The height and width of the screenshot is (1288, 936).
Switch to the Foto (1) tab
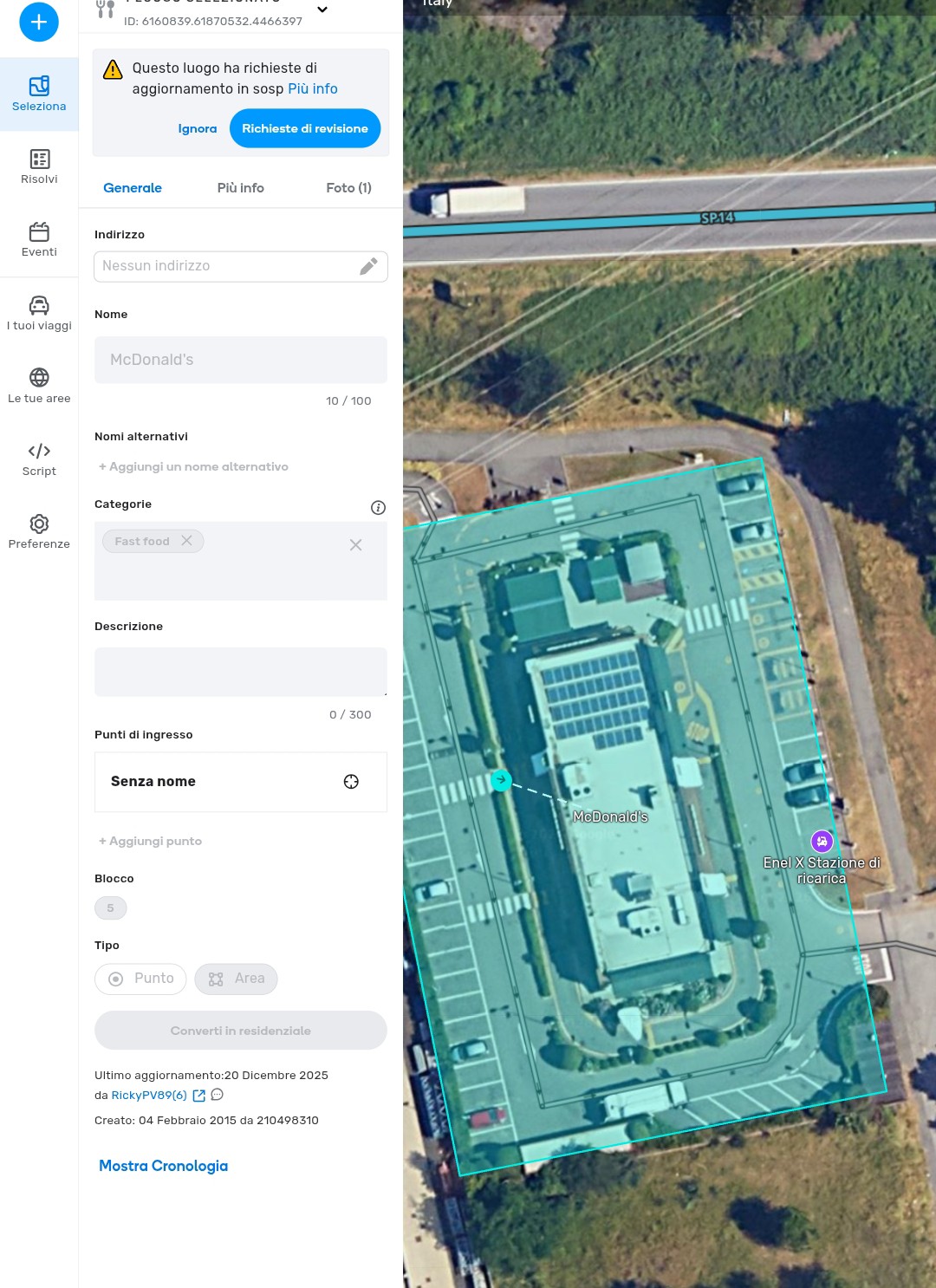(348, 188)
